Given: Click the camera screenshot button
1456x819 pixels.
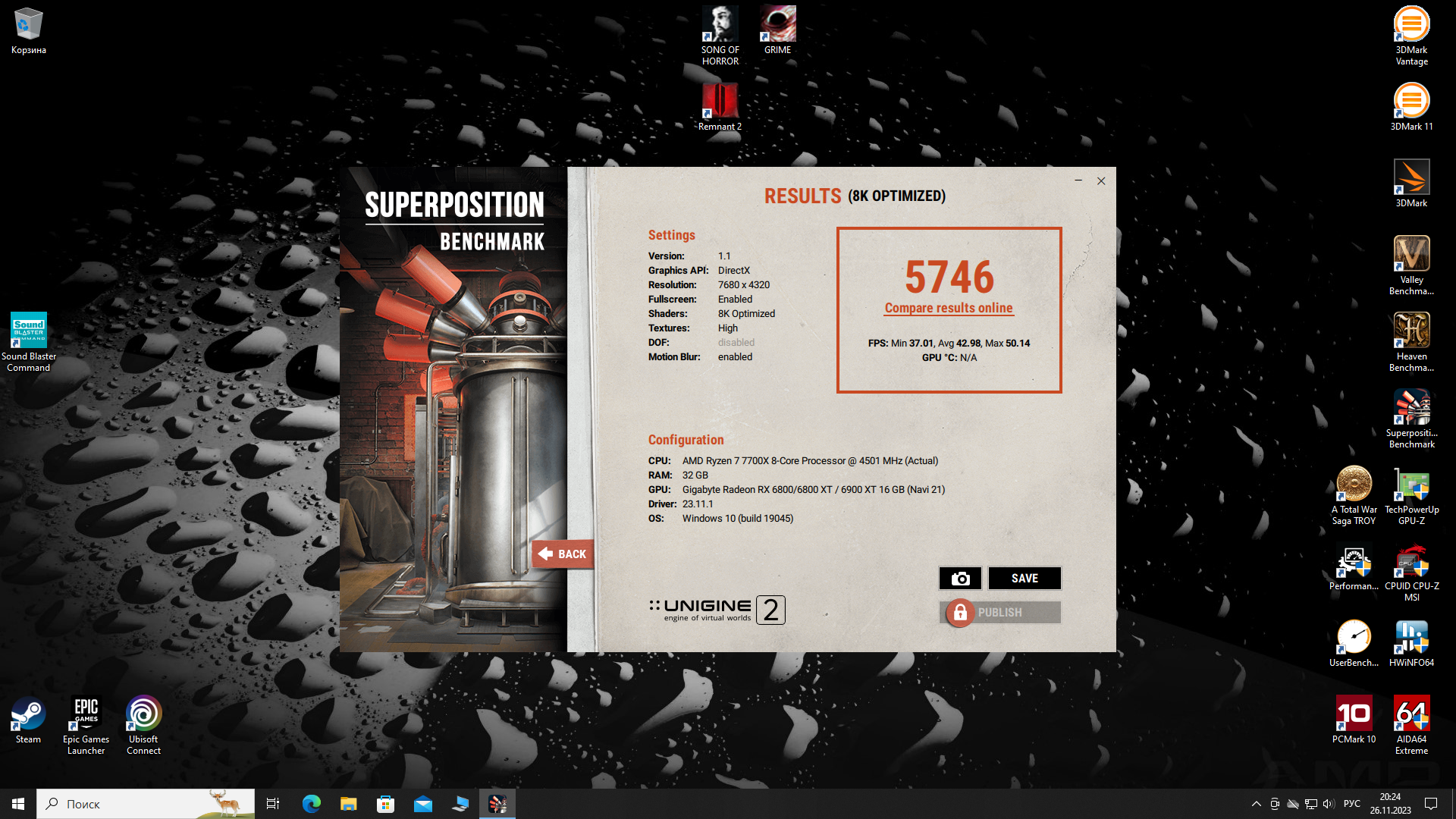Looking at the screenshot, I should tap(960, 579).
